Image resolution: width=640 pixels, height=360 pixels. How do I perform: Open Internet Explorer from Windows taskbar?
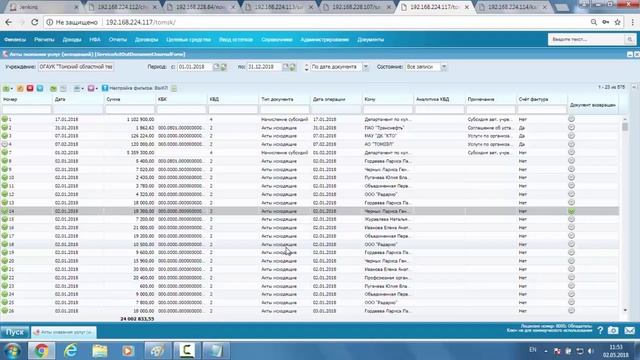coord(71,351)
